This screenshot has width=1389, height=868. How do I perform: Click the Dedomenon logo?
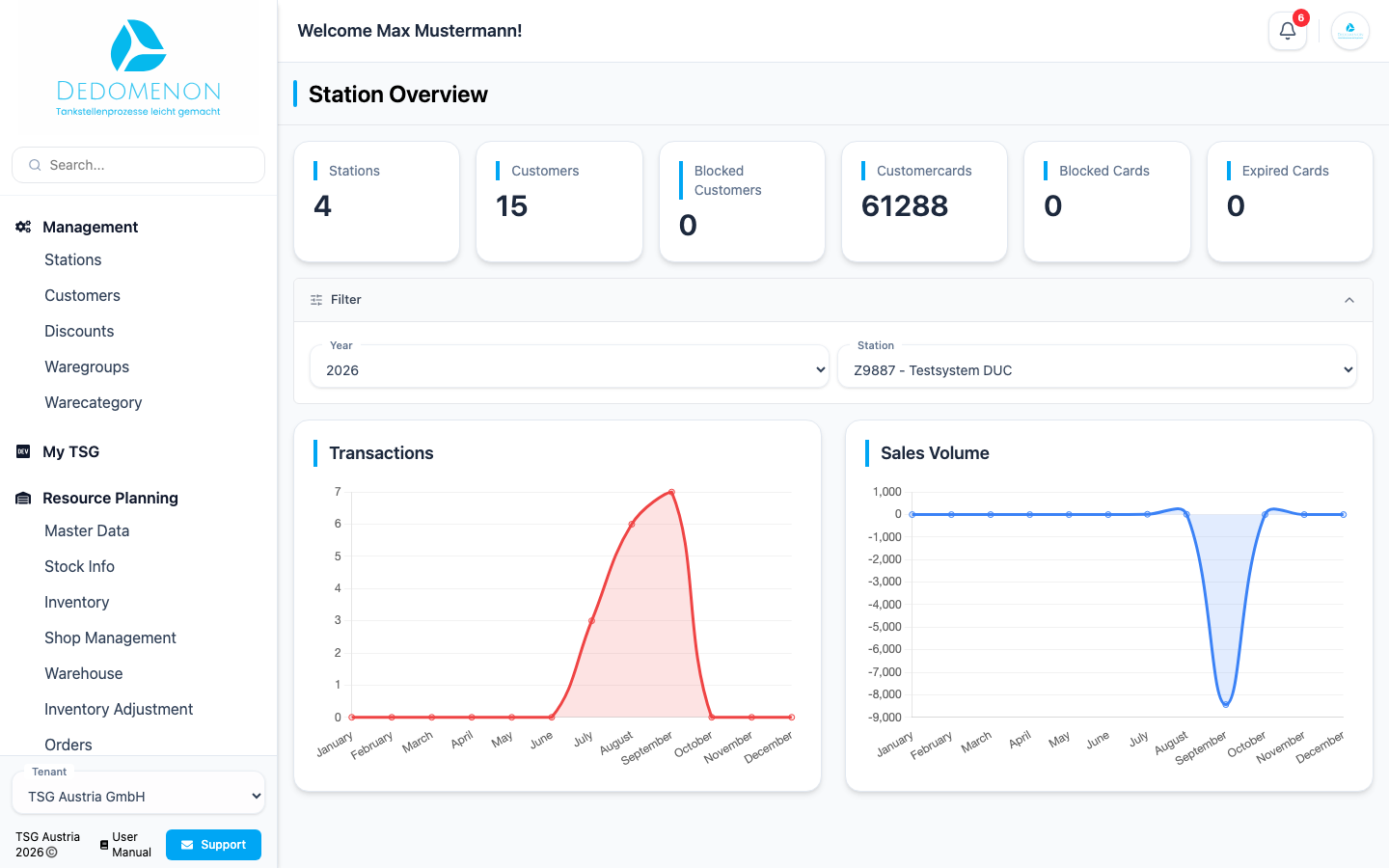pos(138,68)
